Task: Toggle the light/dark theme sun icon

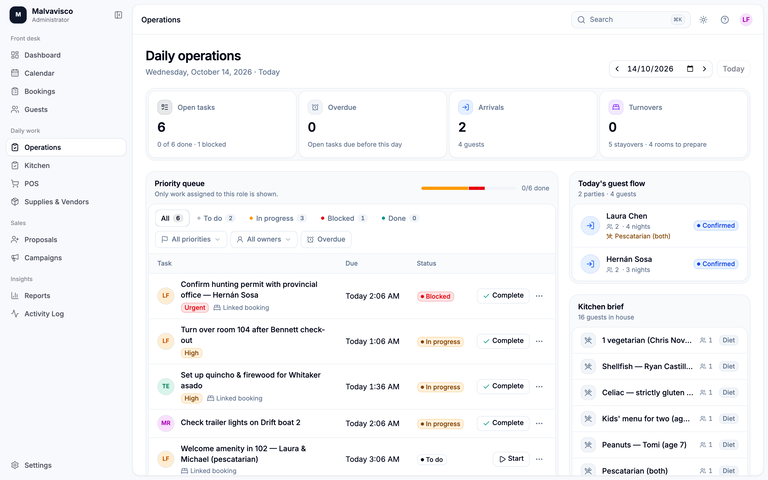Action: point(703,20)
